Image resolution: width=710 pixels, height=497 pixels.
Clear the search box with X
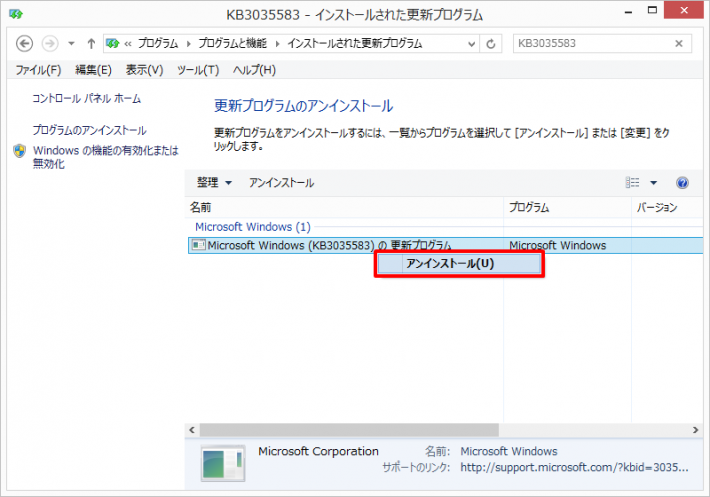click(x=679, y=43)
